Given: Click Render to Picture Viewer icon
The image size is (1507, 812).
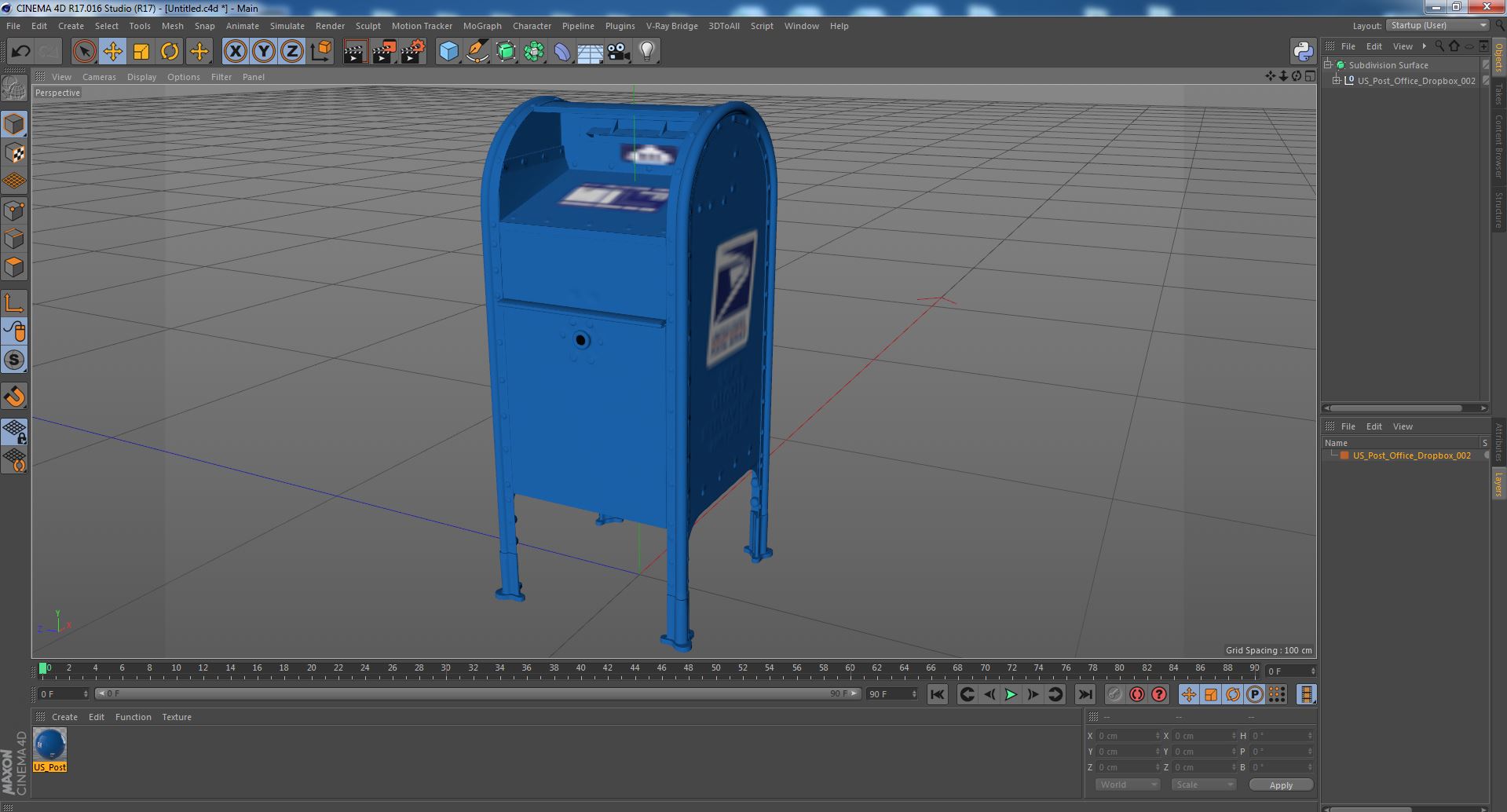Looking at the screenshot, I should (x=384, y=52).
